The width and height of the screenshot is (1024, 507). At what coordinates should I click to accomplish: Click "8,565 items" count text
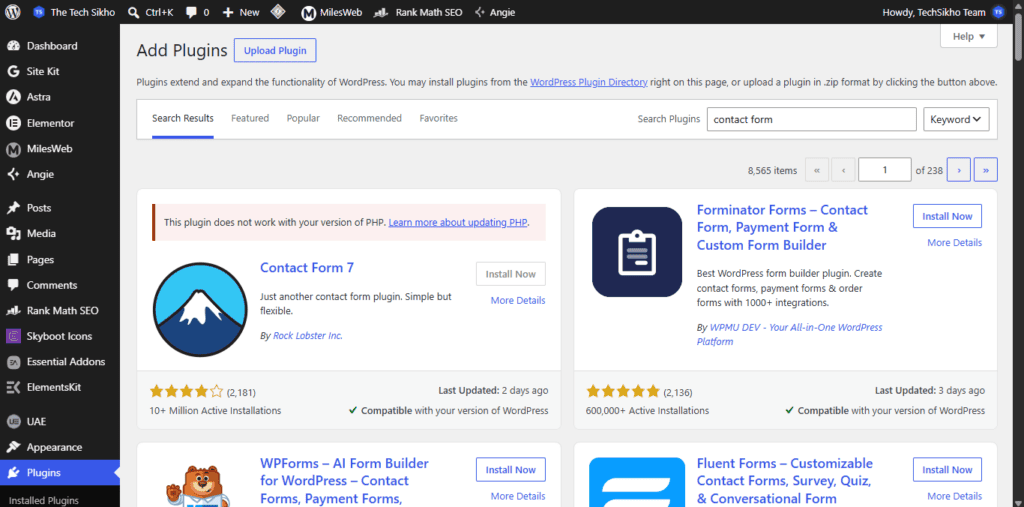coord(773,171)
